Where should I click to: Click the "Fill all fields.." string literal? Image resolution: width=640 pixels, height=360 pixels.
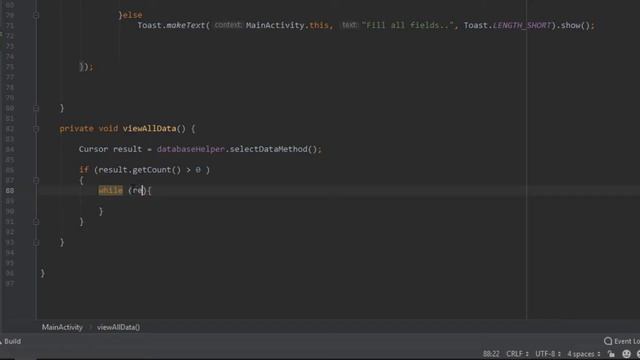tap(407, 25)
